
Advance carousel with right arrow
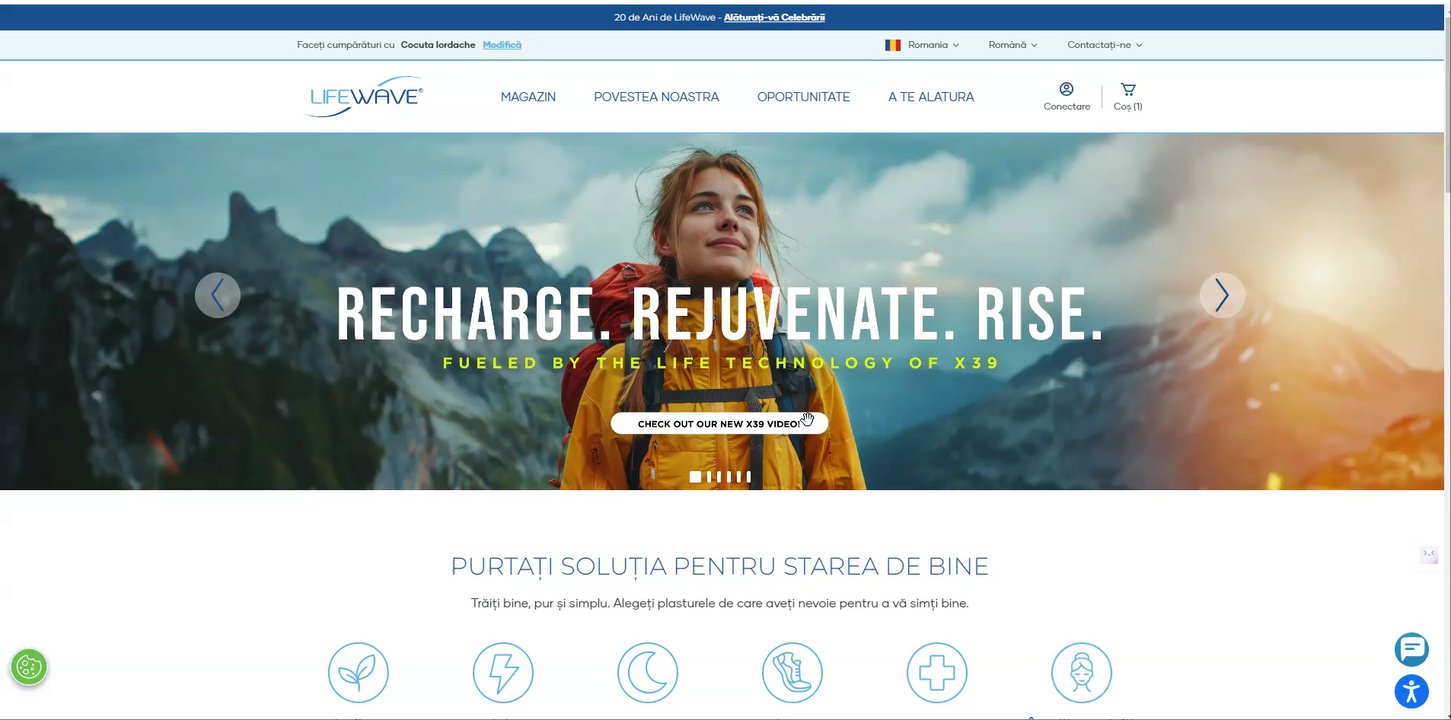pos(1222,295)
